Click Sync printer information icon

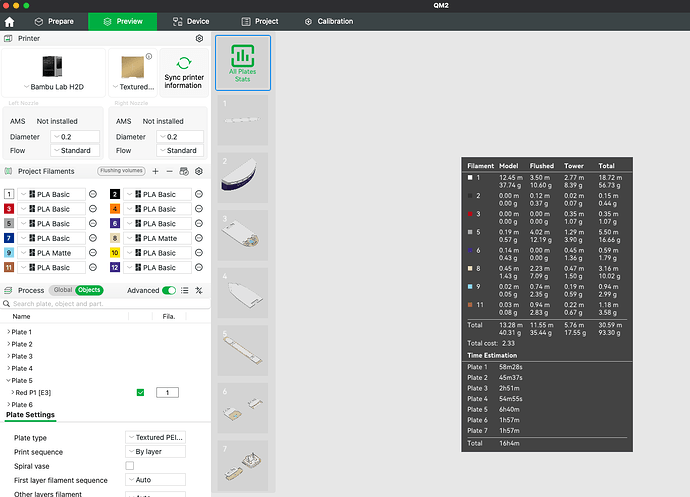point(184,63)
